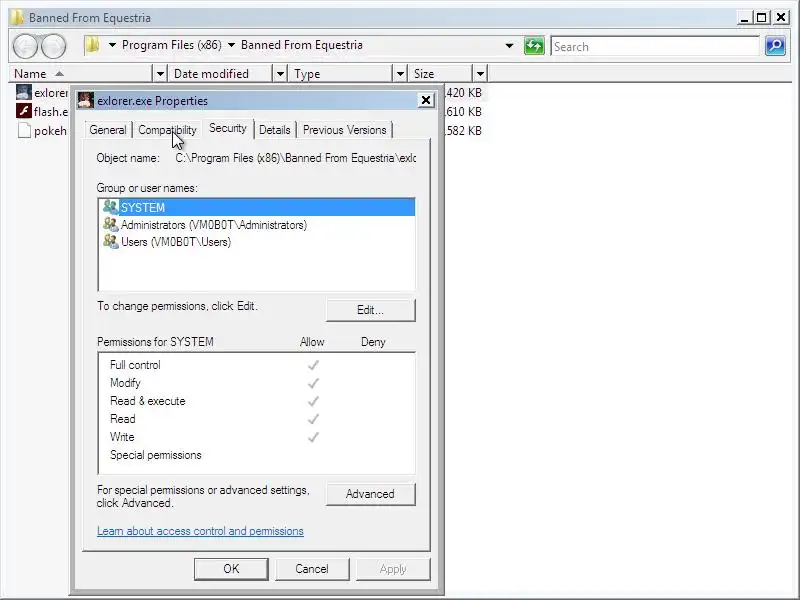Click the Users group icon in user list
The height and width of the screenshot is (600, 800).
point(111,241)
